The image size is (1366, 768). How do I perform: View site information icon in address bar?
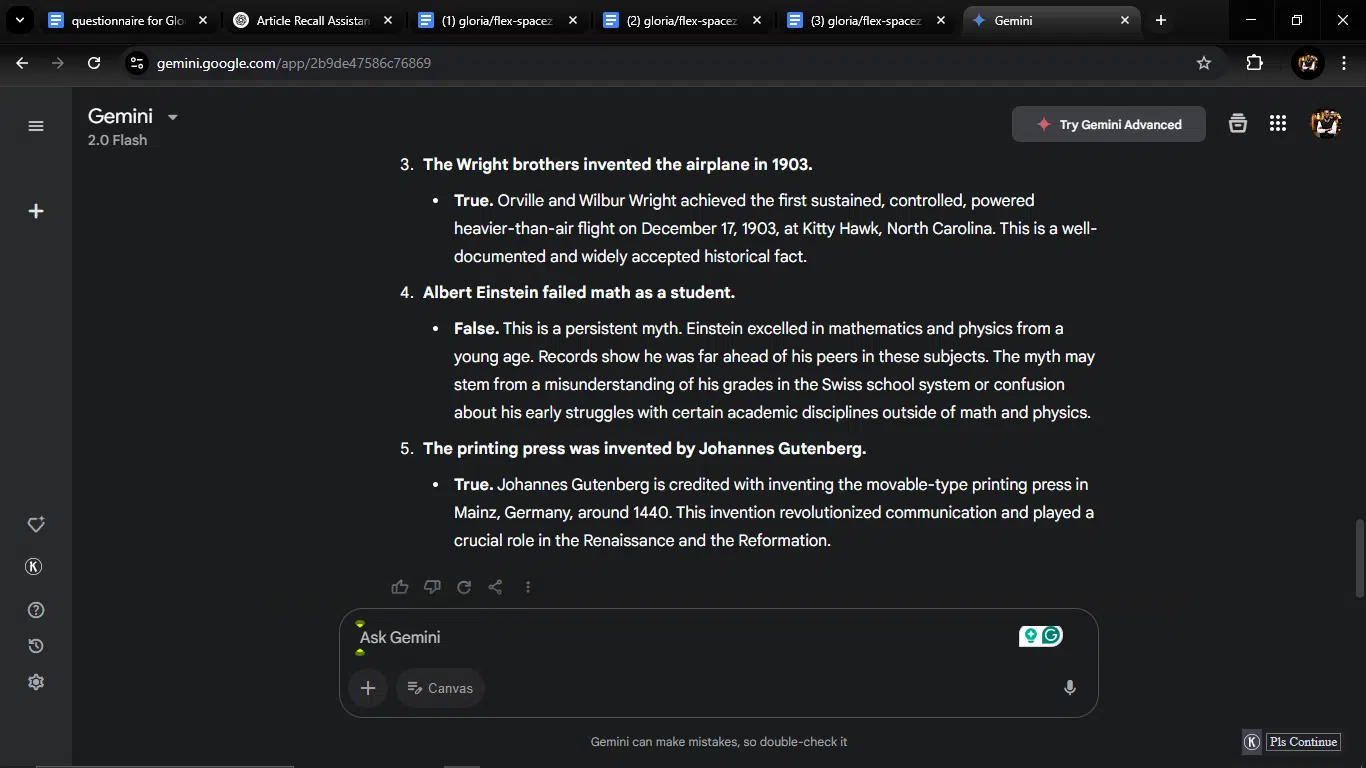(138, 63)
